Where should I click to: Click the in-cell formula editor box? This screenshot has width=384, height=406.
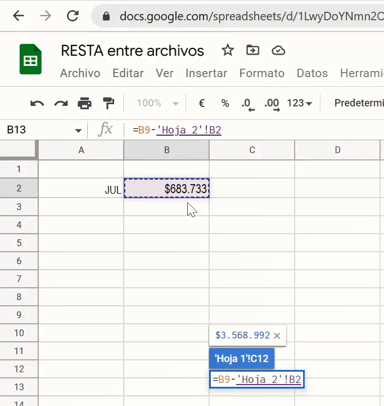tap(257, 379)
